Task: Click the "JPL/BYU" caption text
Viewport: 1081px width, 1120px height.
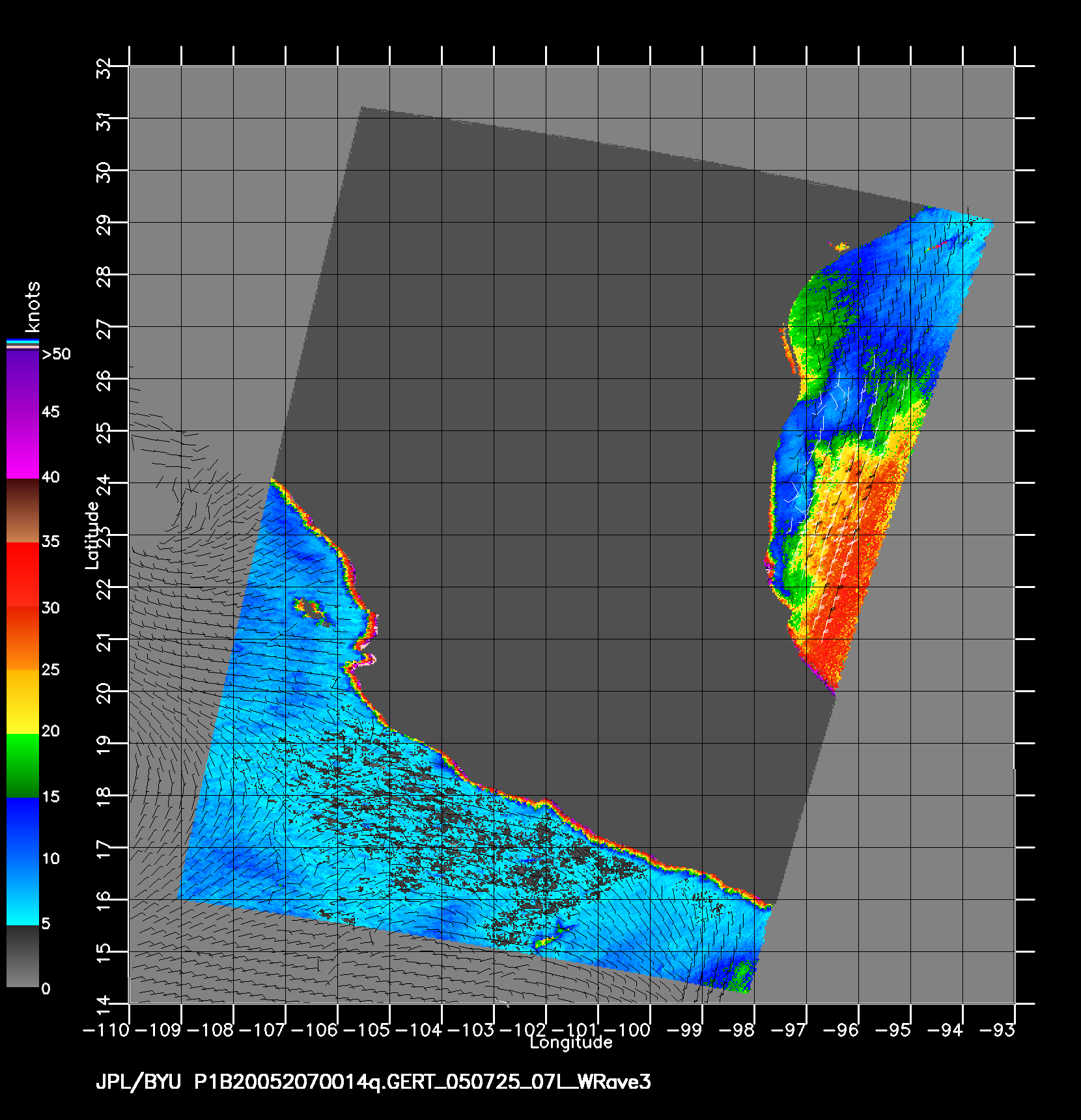Action: [x=138, y=1082]
